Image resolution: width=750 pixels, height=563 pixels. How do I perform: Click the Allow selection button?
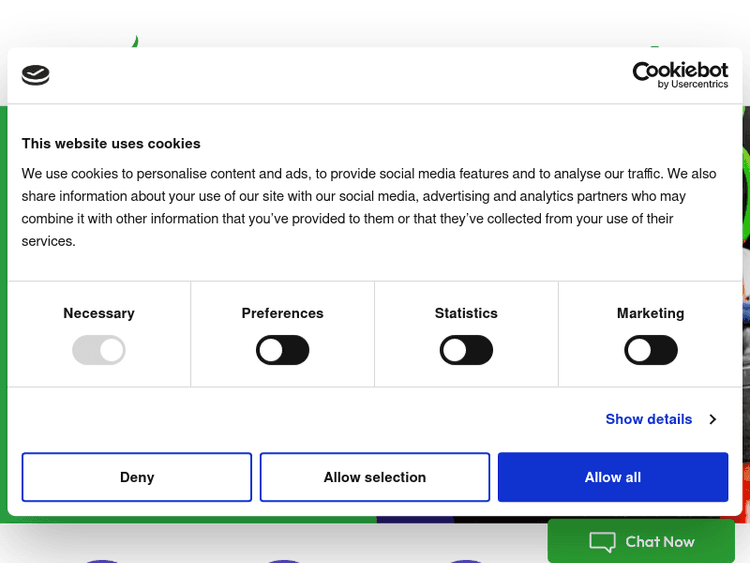coord(375,477)
